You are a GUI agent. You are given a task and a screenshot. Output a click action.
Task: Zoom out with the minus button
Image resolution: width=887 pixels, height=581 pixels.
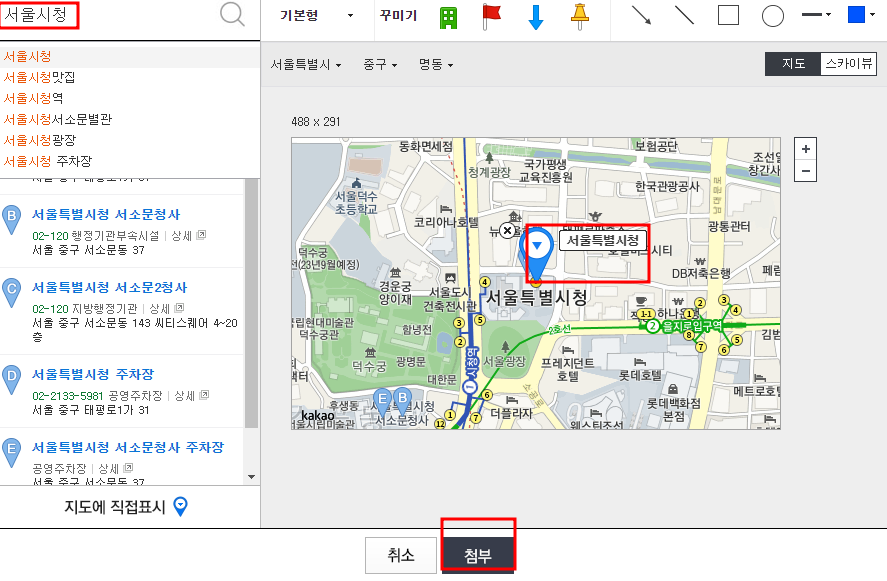tap(806, 171)
